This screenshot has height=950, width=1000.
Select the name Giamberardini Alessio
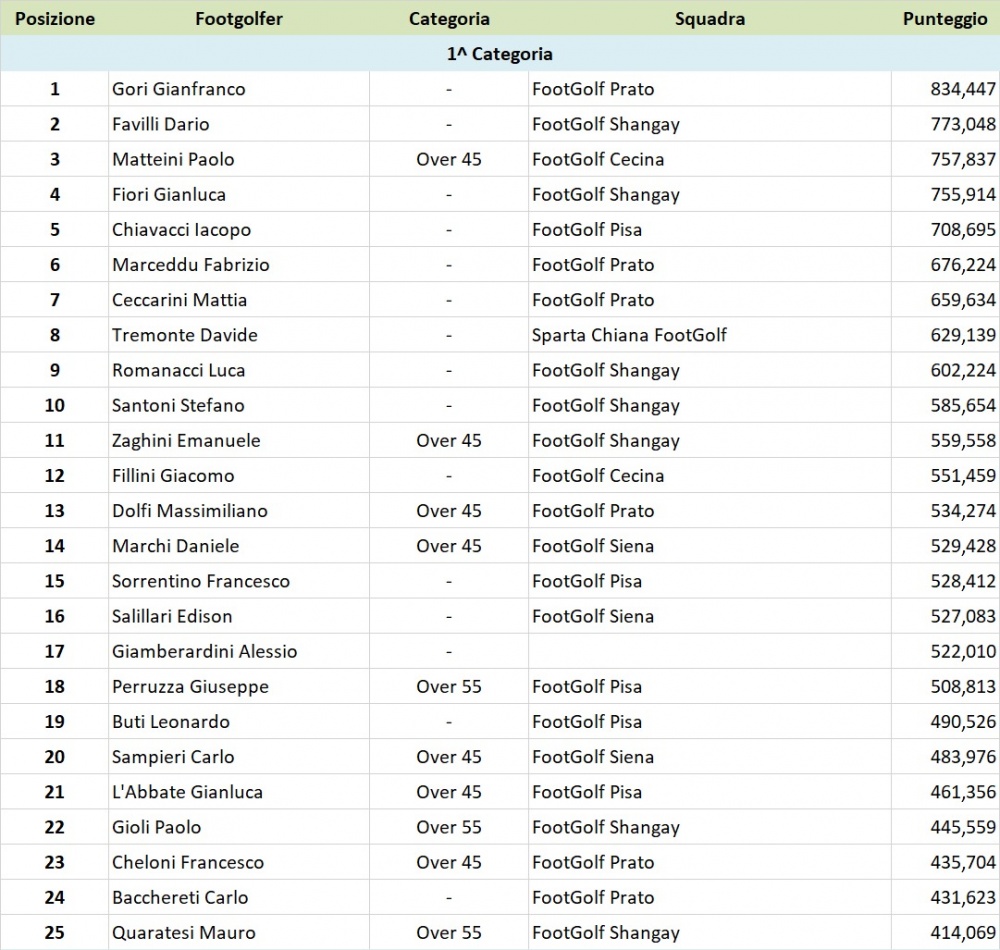pyautogui.click(x=205, y=651)
